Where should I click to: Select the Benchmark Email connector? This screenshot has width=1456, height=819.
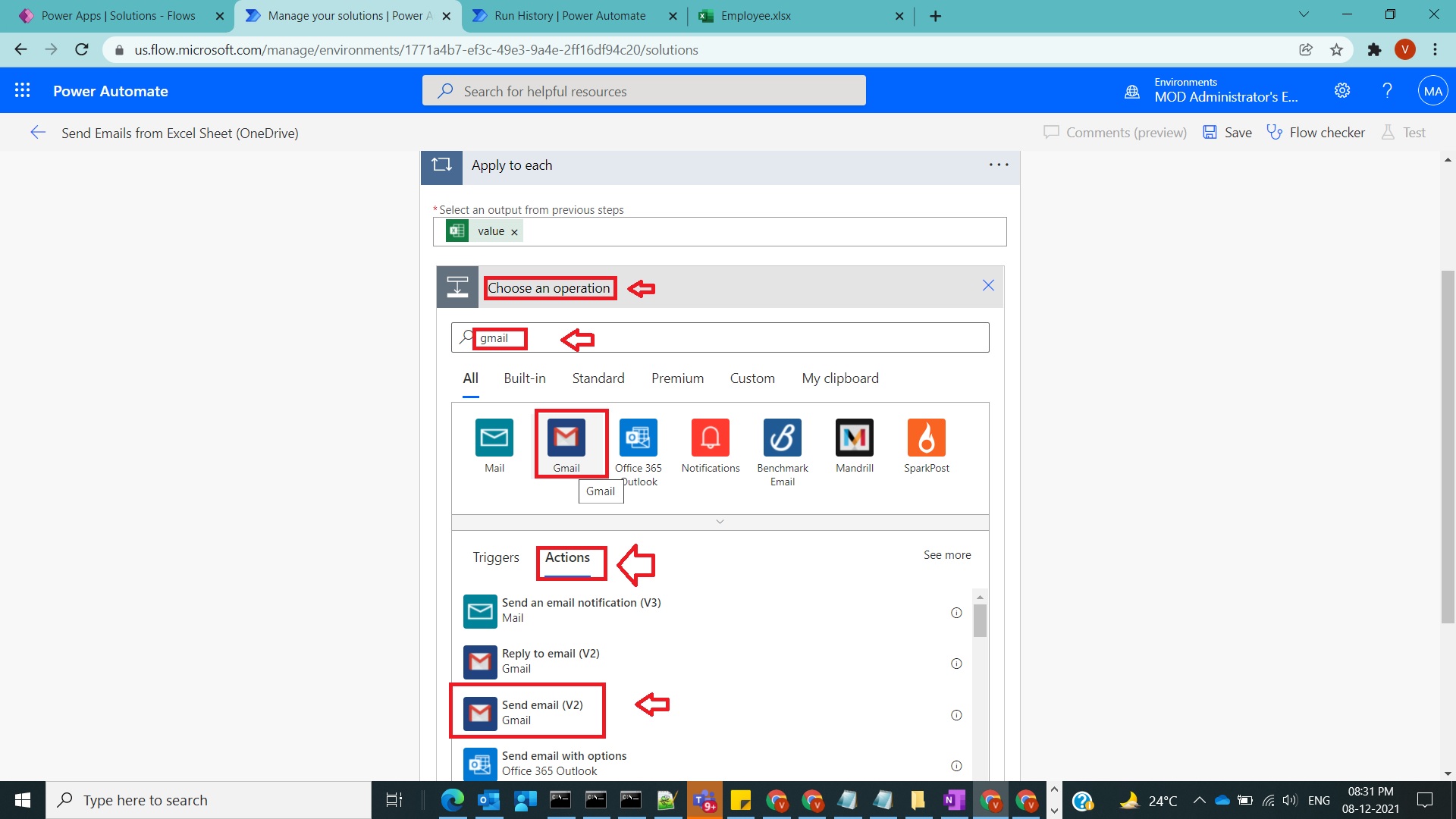pyautogui.click(x=782, y=438)
